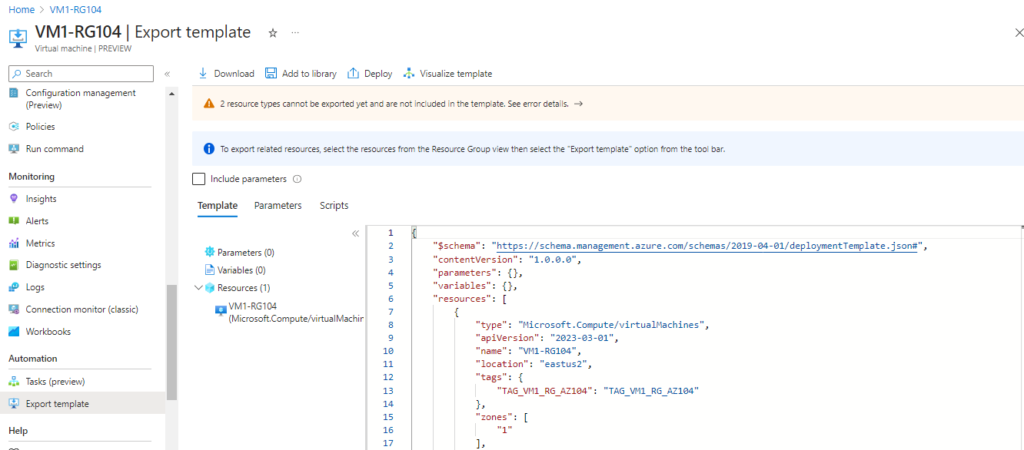Open Metrics in the Monitoring section

click(40, 243)
